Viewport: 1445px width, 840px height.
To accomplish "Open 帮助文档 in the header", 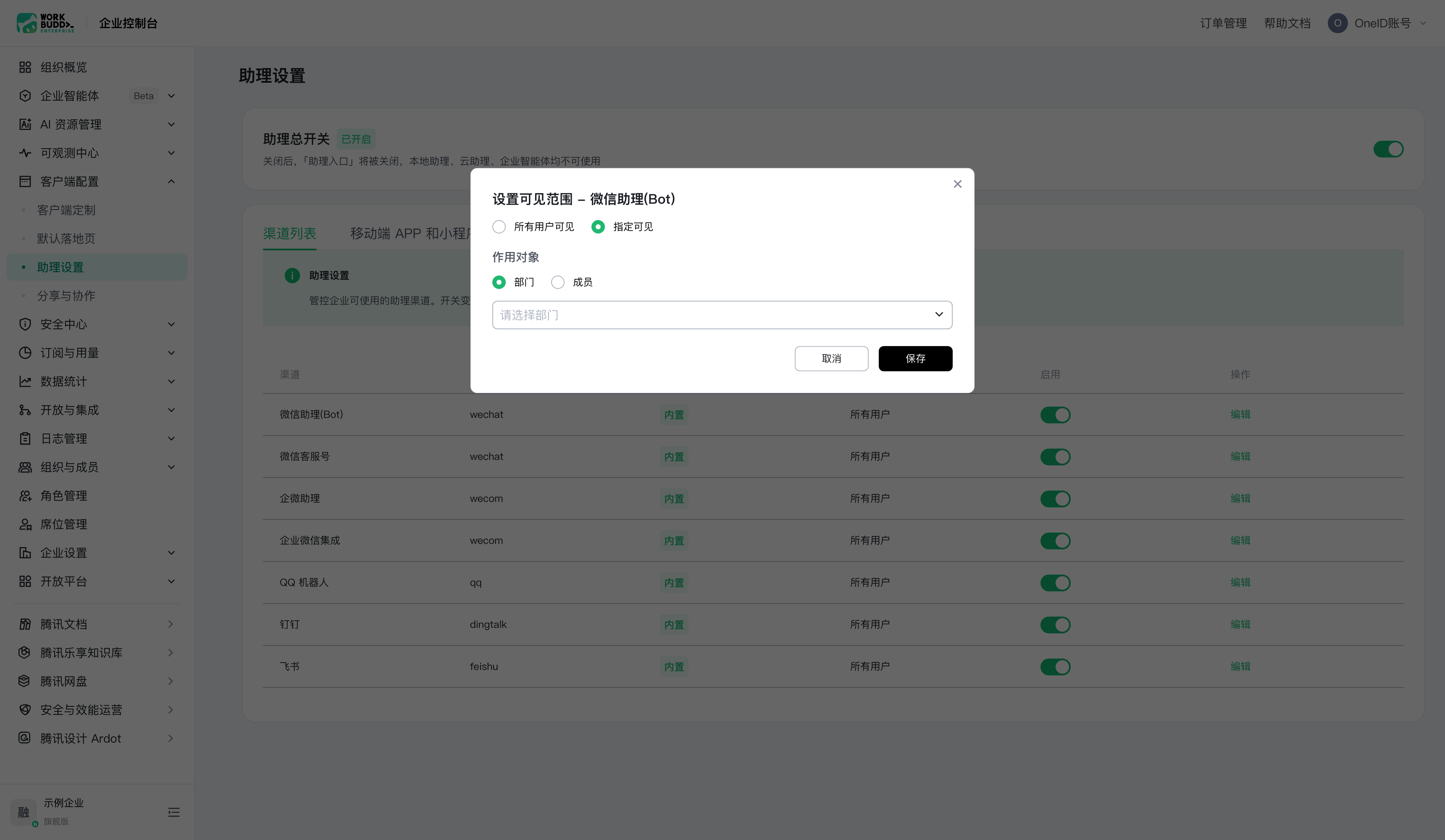I will pos(1287,23).
